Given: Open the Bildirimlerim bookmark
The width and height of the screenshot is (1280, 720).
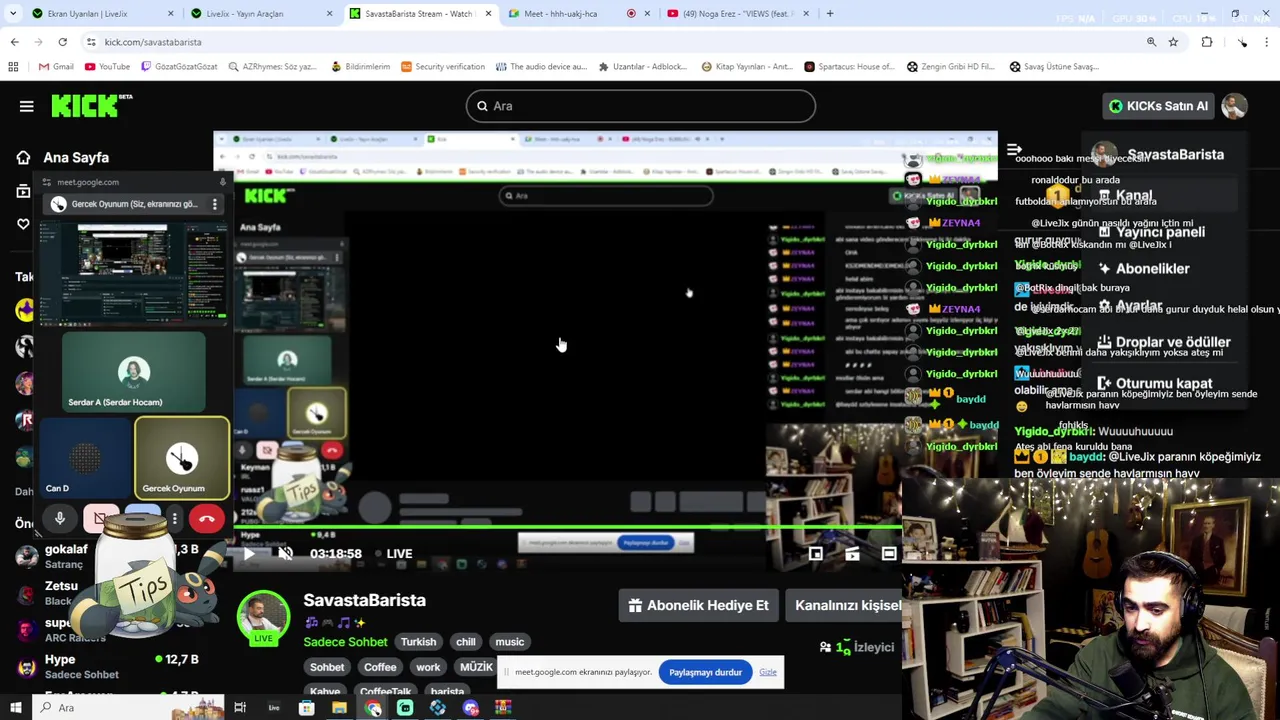Looking at the screenshot, I should tap(360, 66).
